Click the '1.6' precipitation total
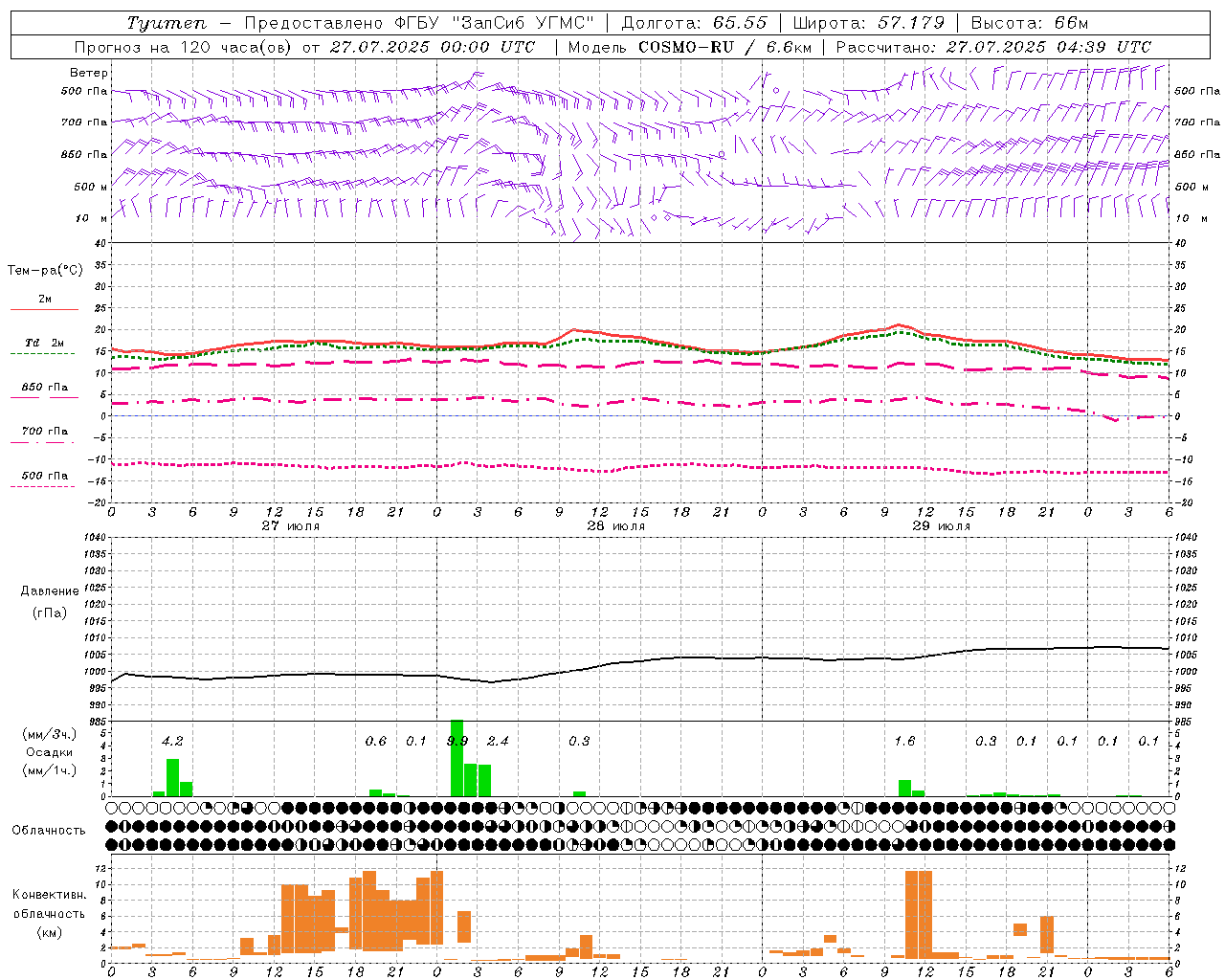This screenshot has height=980, width=1225. coord(904,741)
